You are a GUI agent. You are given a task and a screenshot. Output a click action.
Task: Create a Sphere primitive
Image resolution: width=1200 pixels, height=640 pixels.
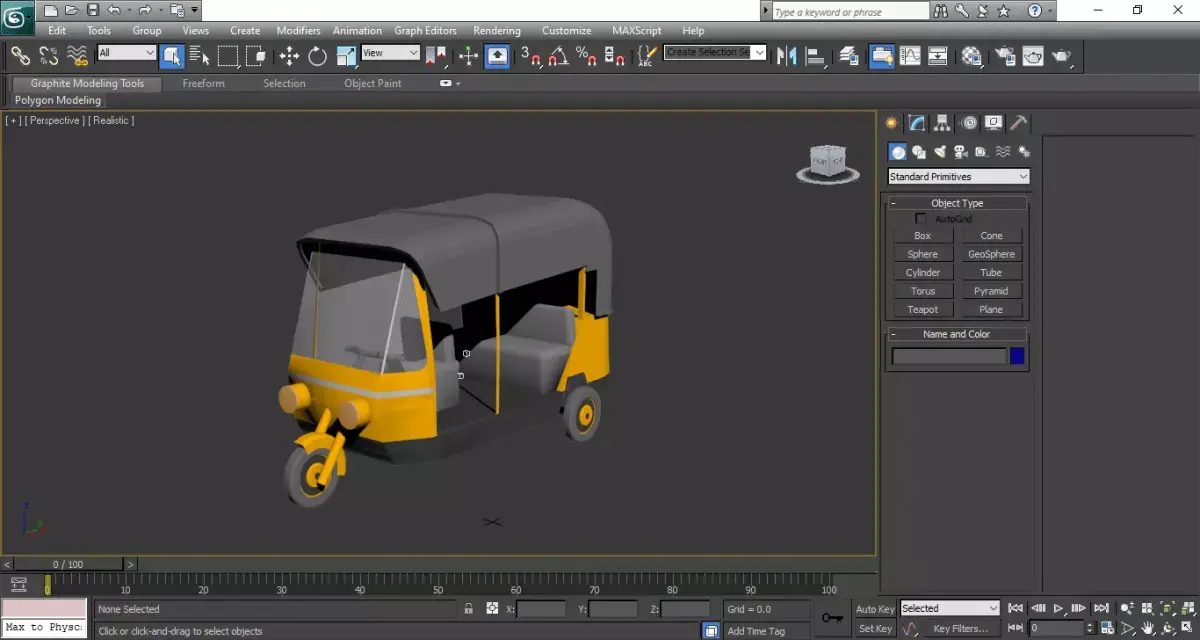click(x=923, y=254)
